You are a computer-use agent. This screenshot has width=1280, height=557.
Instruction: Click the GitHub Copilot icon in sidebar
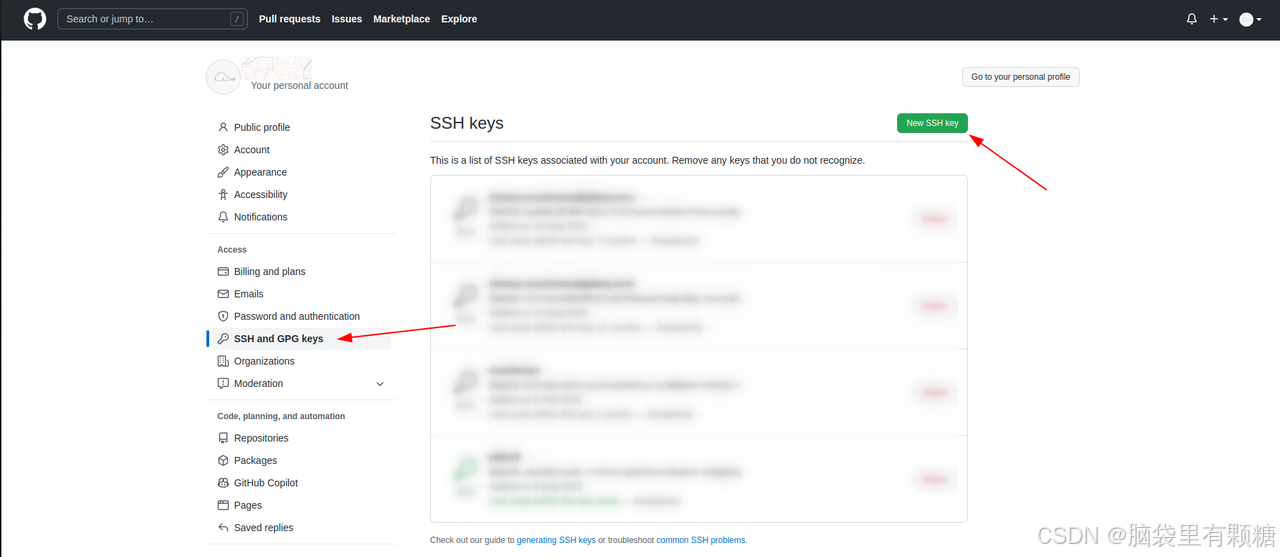pyautogui.click(x=223, y=483)
